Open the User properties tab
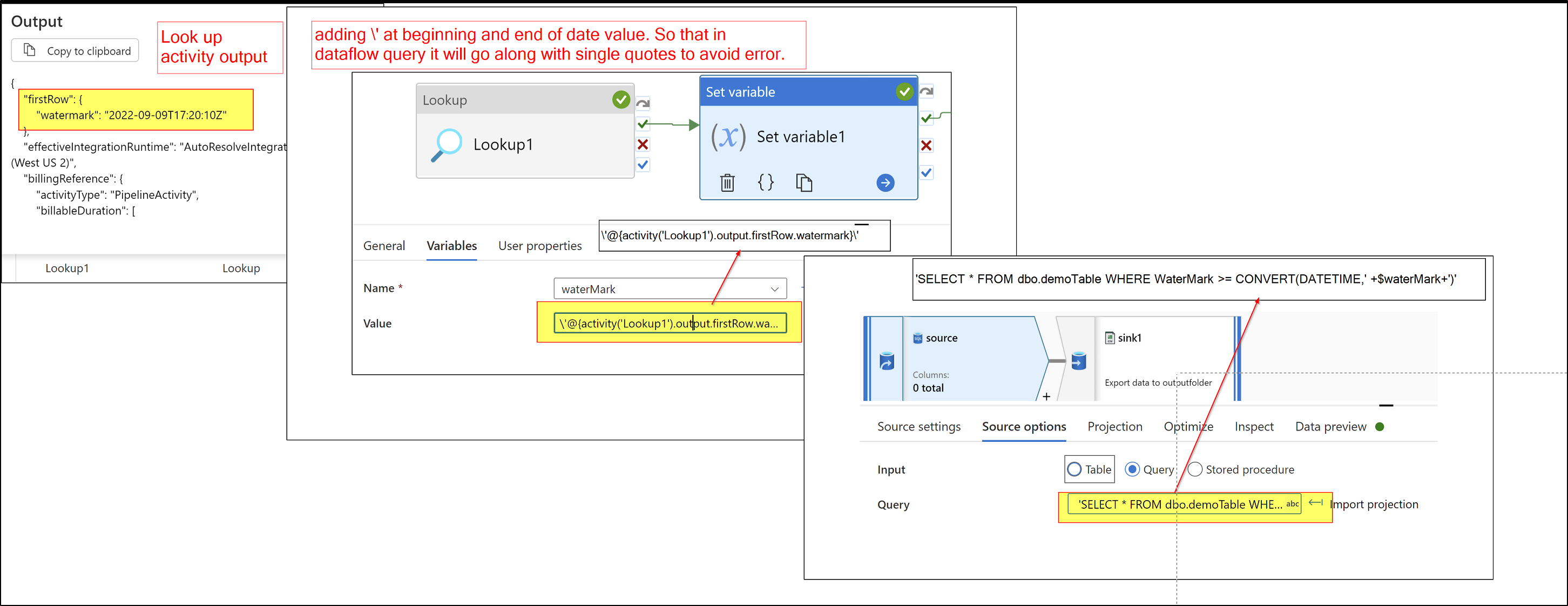The height and width of the screenshot is (606, 1568). pos(540,245)
